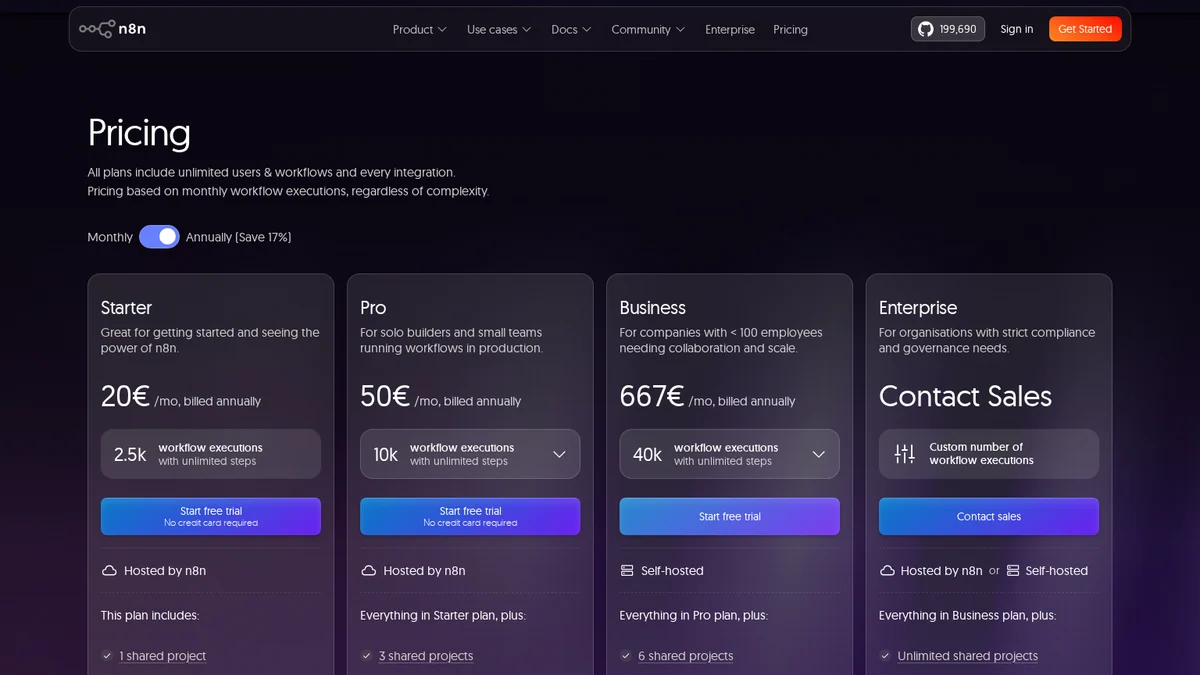This screenshot has width=1200, height=675.
Task: Open the Enterprise nav item
Action: coord(730,29)
